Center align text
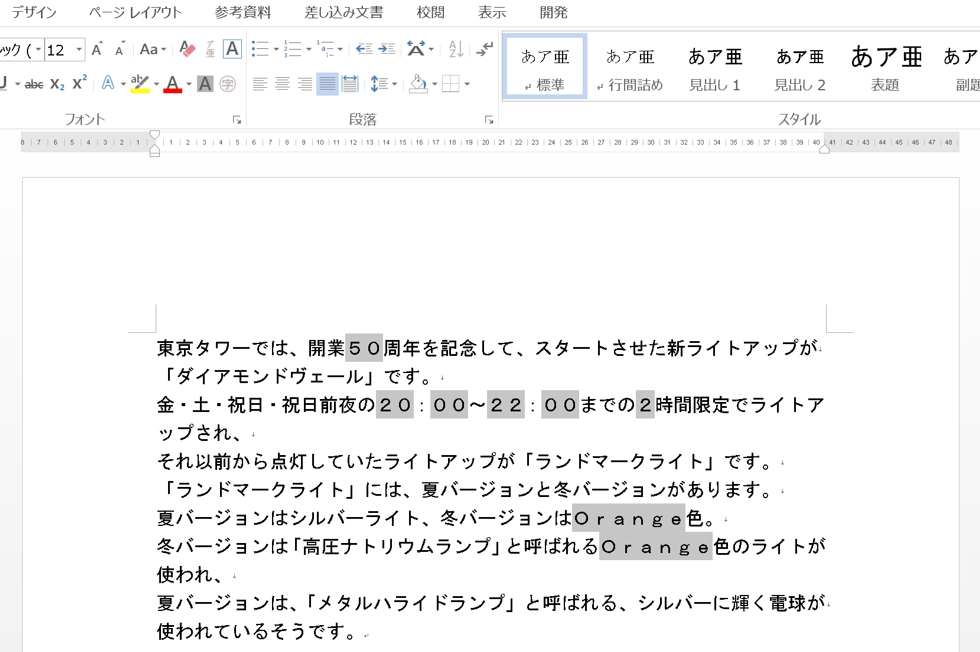980x652 pixels. click(x=282, y=83)
